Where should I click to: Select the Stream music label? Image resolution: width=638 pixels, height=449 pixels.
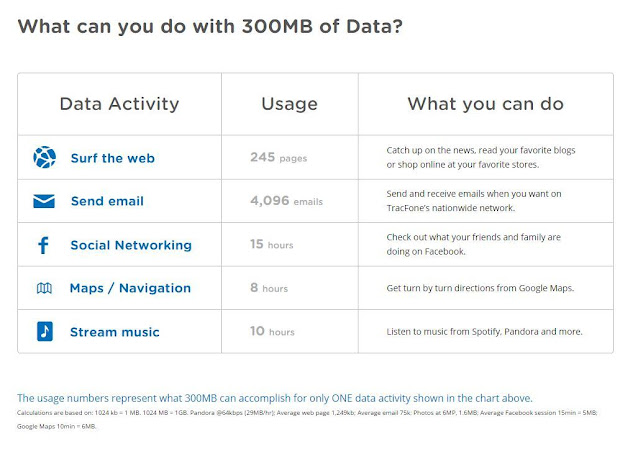[115, 331]
